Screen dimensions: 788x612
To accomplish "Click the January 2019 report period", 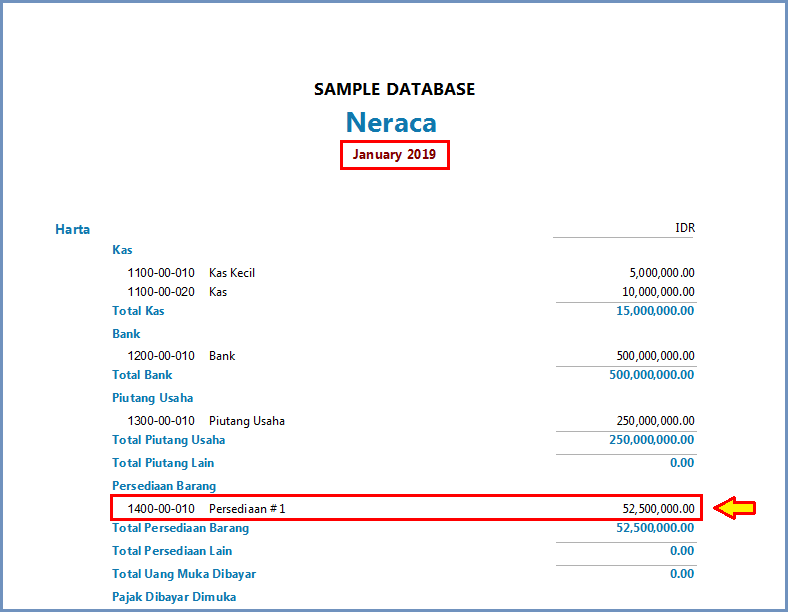I will (394, 155).
